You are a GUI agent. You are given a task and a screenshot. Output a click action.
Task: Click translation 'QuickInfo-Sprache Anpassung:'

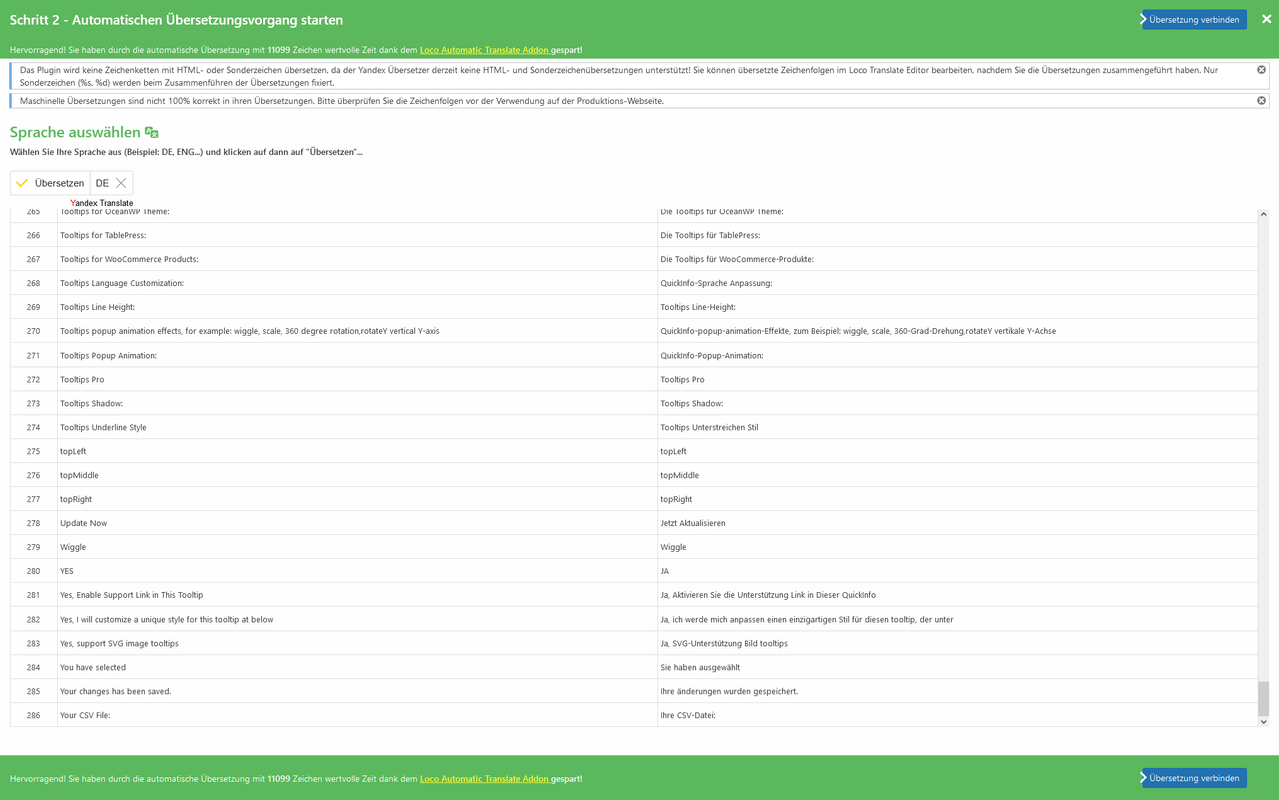click(716, 283)
